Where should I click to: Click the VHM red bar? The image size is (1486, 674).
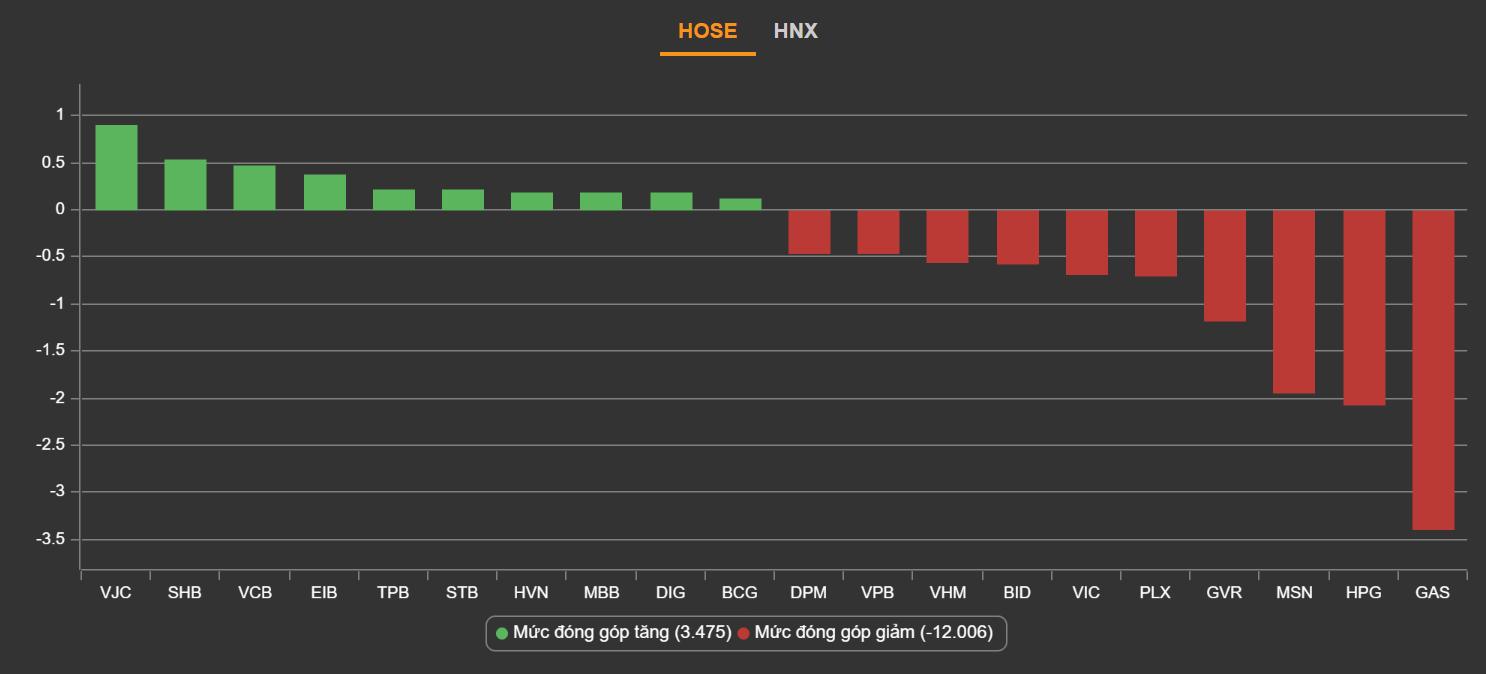[x=947, y=236]
